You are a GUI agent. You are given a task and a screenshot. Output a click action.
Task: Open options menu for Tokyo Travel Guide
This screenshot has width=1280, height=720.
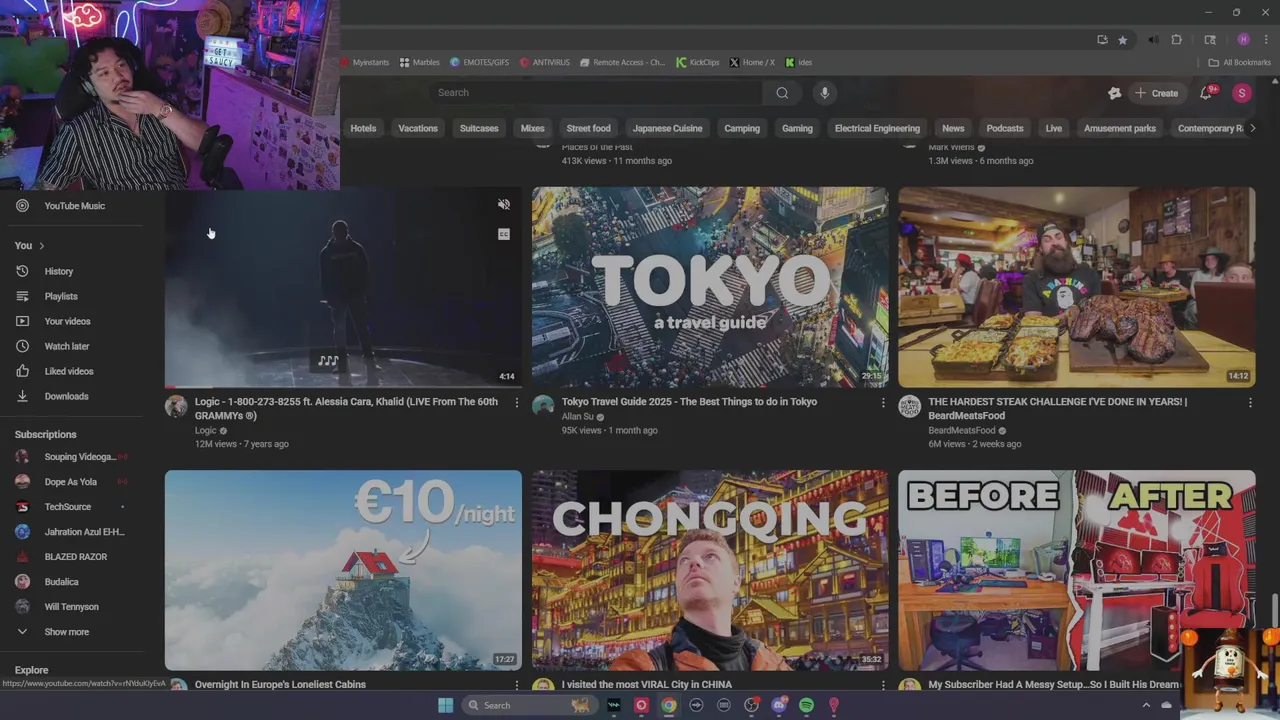[883, 402]
